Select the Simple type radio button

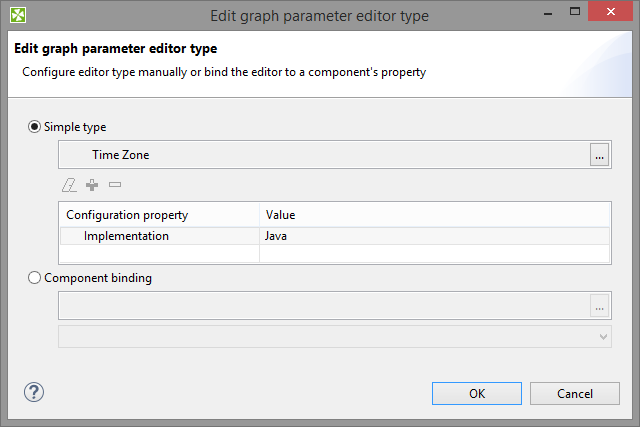tap(36, 127)
